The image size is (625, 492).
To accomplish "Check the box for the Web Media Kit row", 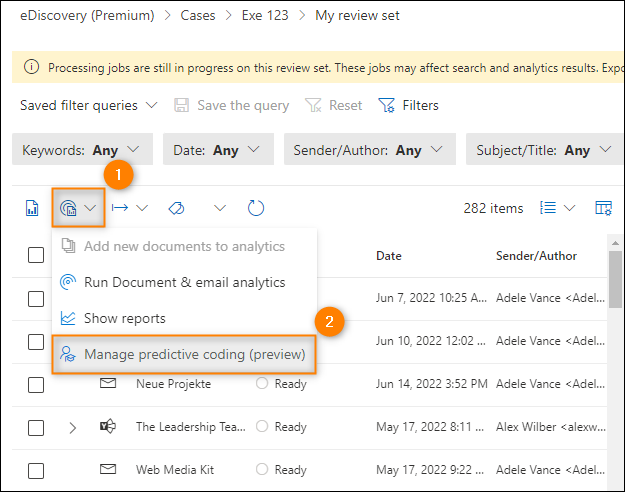I will tap(36, 471).
